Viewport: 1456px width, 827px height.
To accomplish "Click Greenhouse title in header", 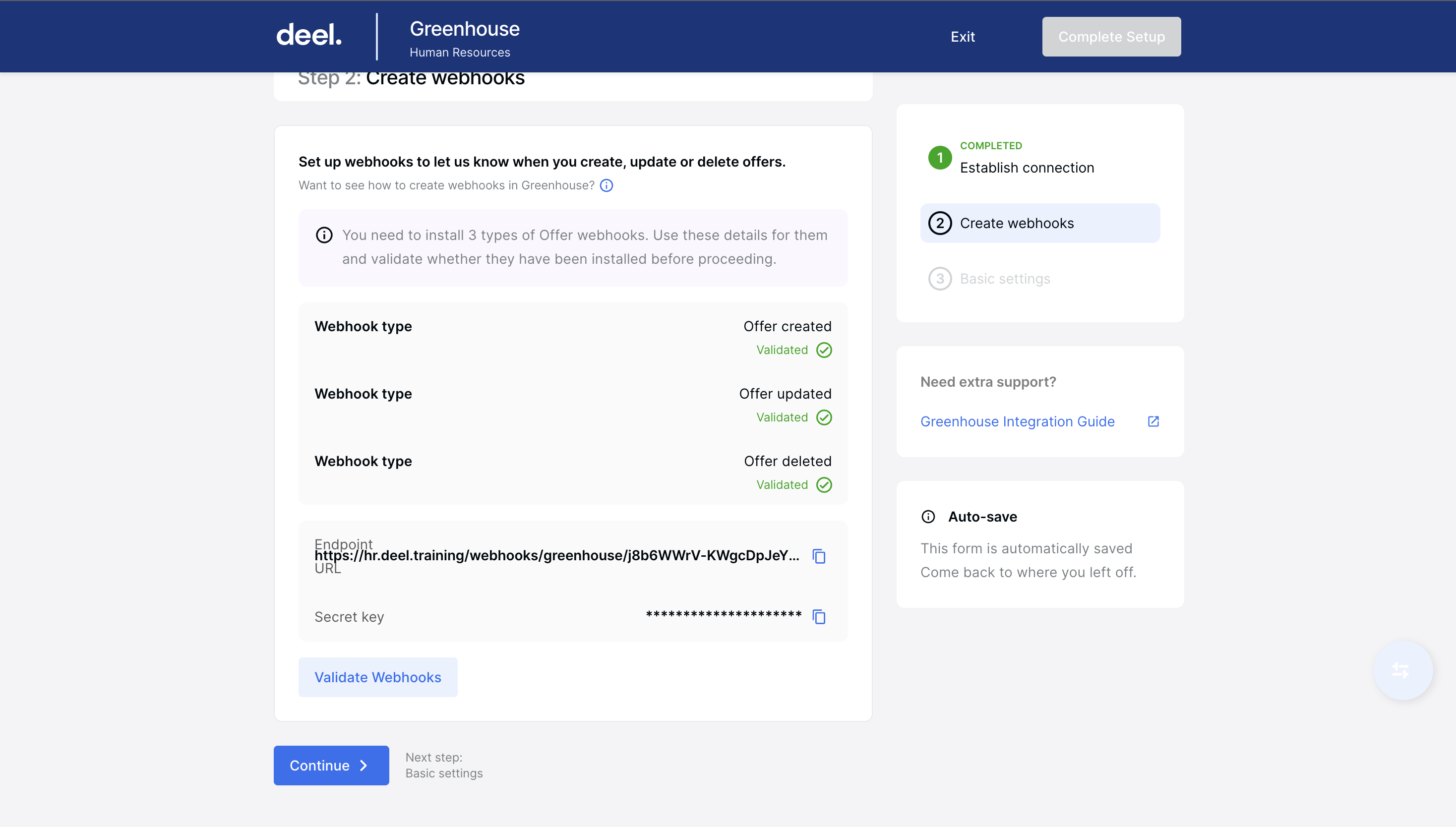I will 464,29.
